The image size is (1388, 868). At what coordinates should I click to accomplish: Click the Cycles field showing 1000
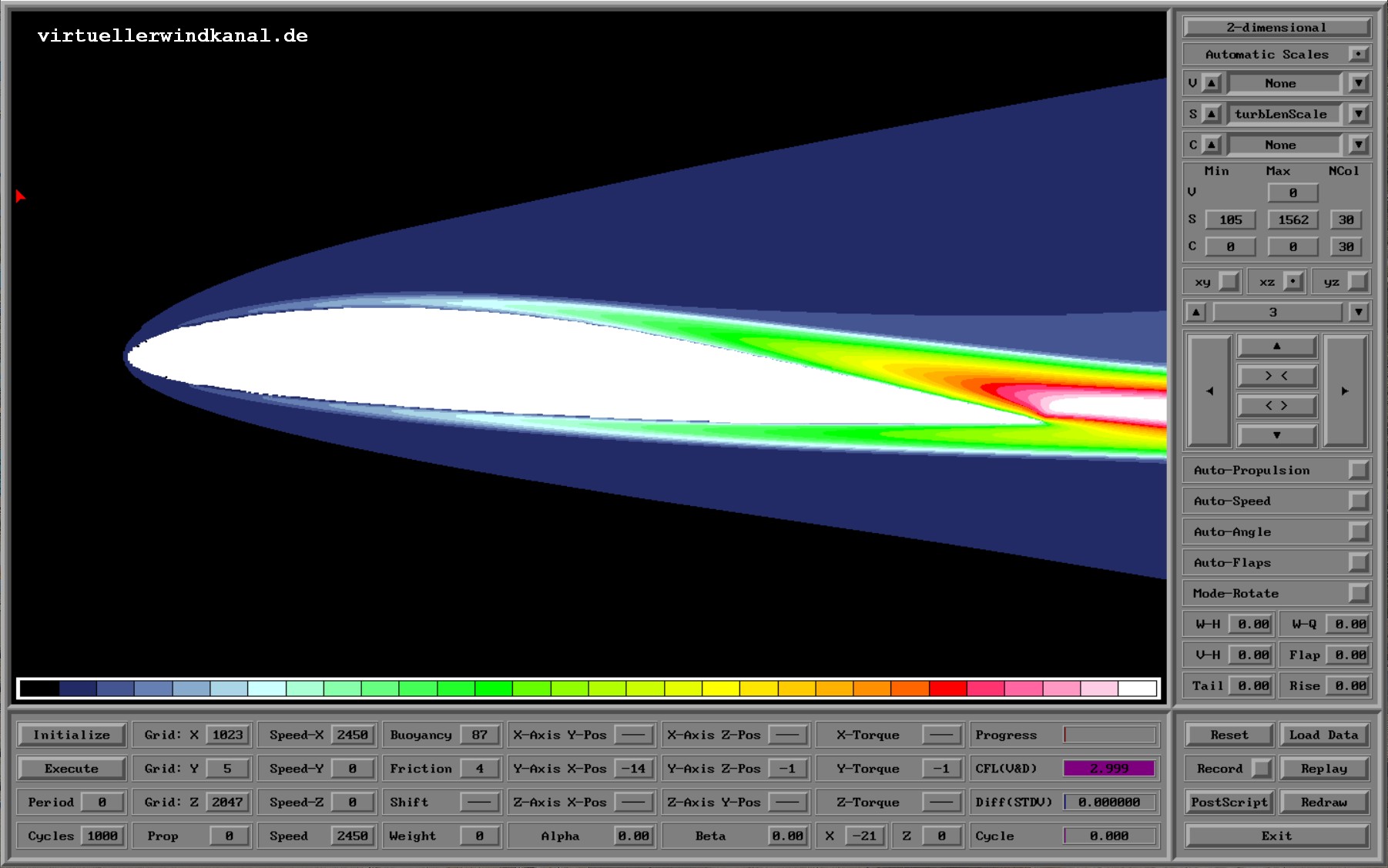102,836
